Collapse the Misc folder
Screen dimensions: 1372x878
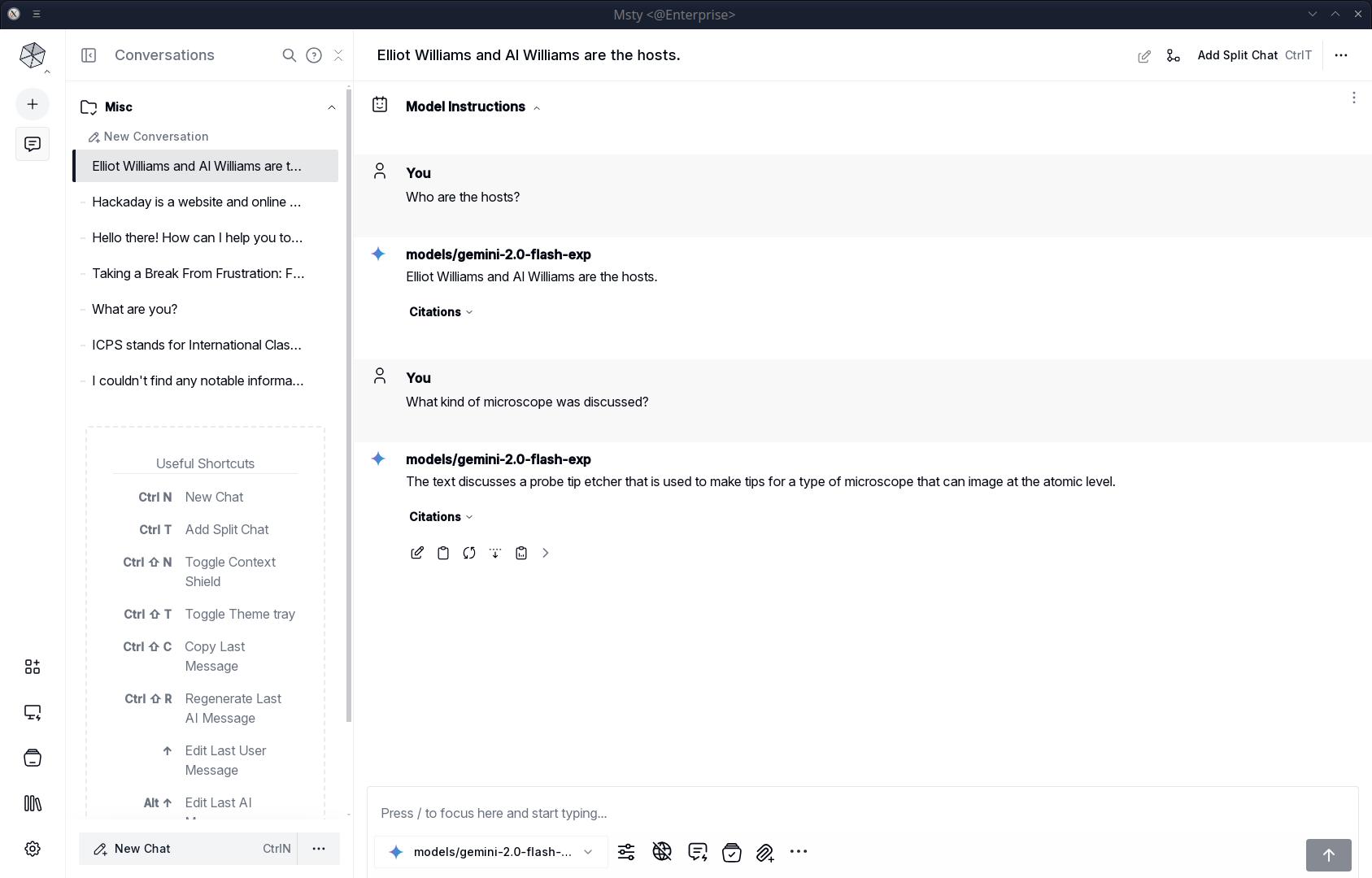point(331,107)
